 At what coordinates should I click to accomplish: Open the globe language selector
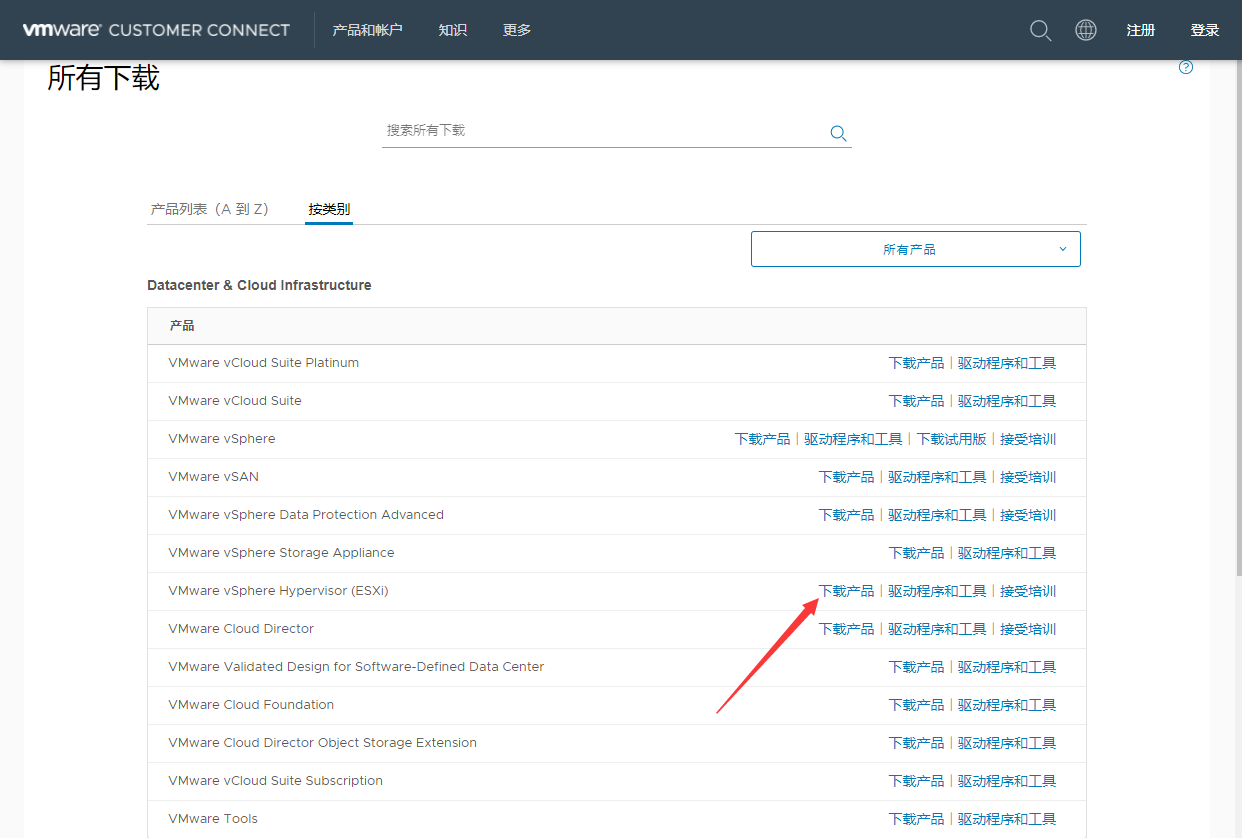1086,30
